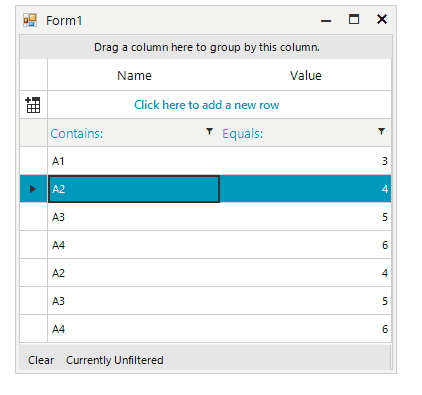Viewport: 422px width, 395px height.
Task: Click the Currently Unfiltered status text
Action: click(x=115, y=360)
